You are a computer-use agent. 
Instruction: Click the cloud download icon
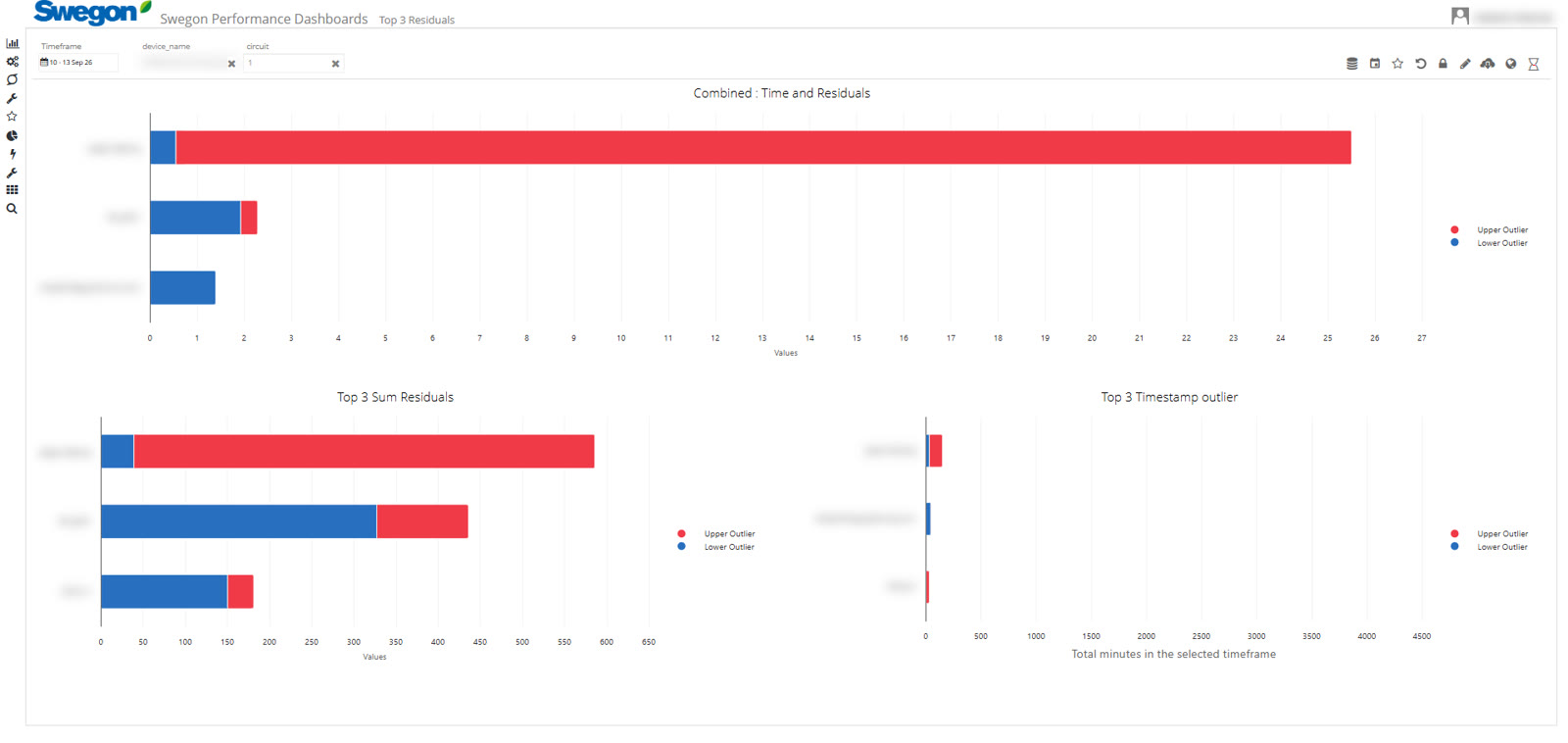[1488, 64]
